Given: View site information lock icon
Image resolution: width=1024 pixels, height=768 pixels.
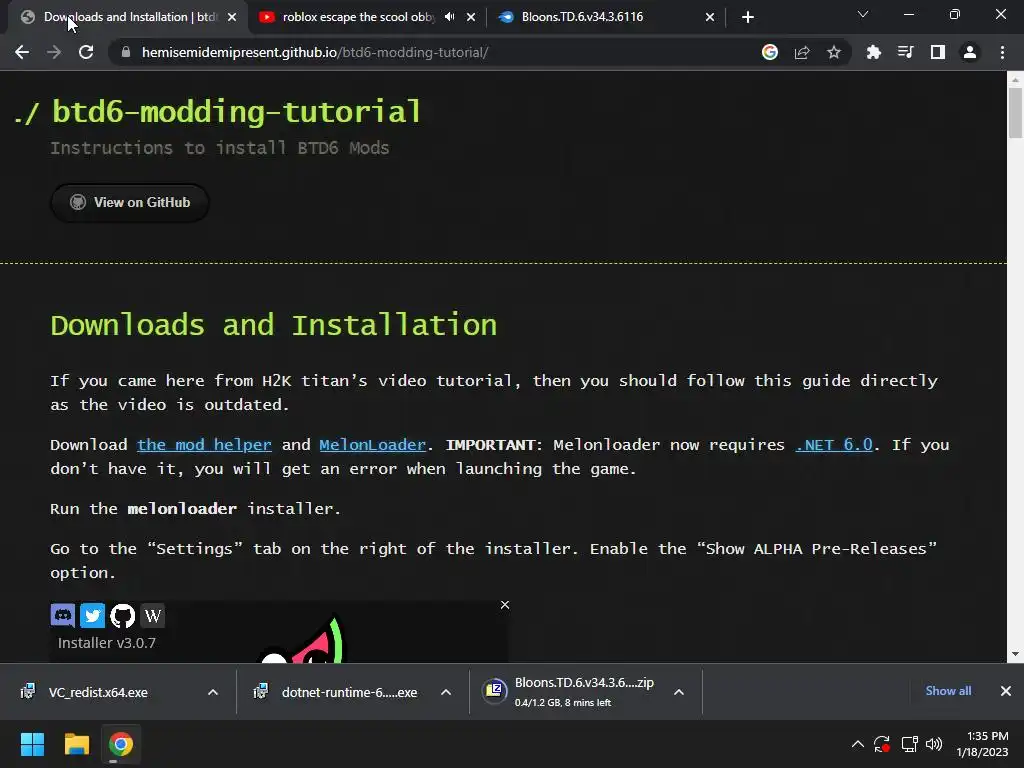Looking at the screenshot, I should (x=125, y=52).
